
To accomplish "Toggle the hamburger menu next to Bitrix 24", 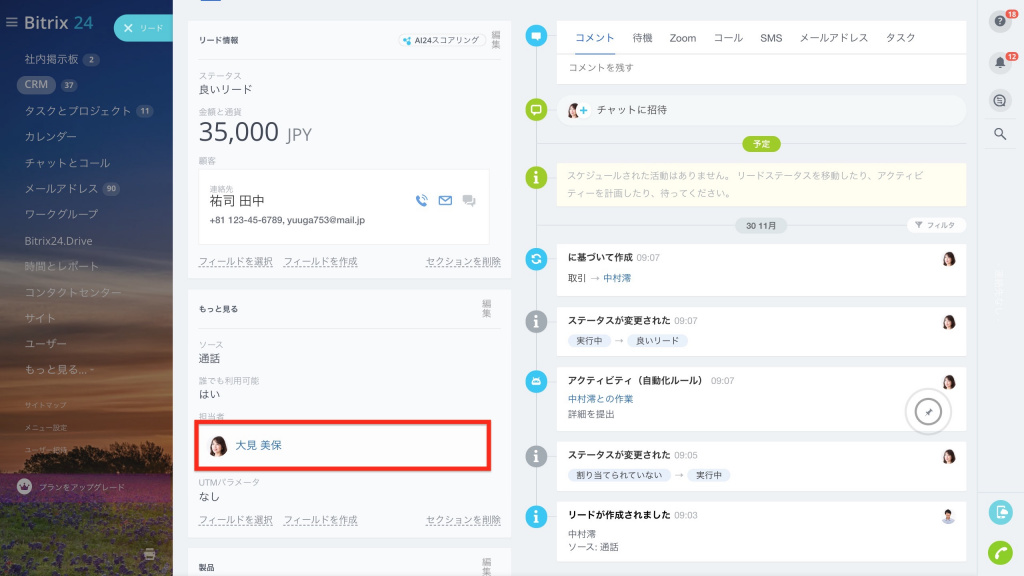I will (11, 23).
